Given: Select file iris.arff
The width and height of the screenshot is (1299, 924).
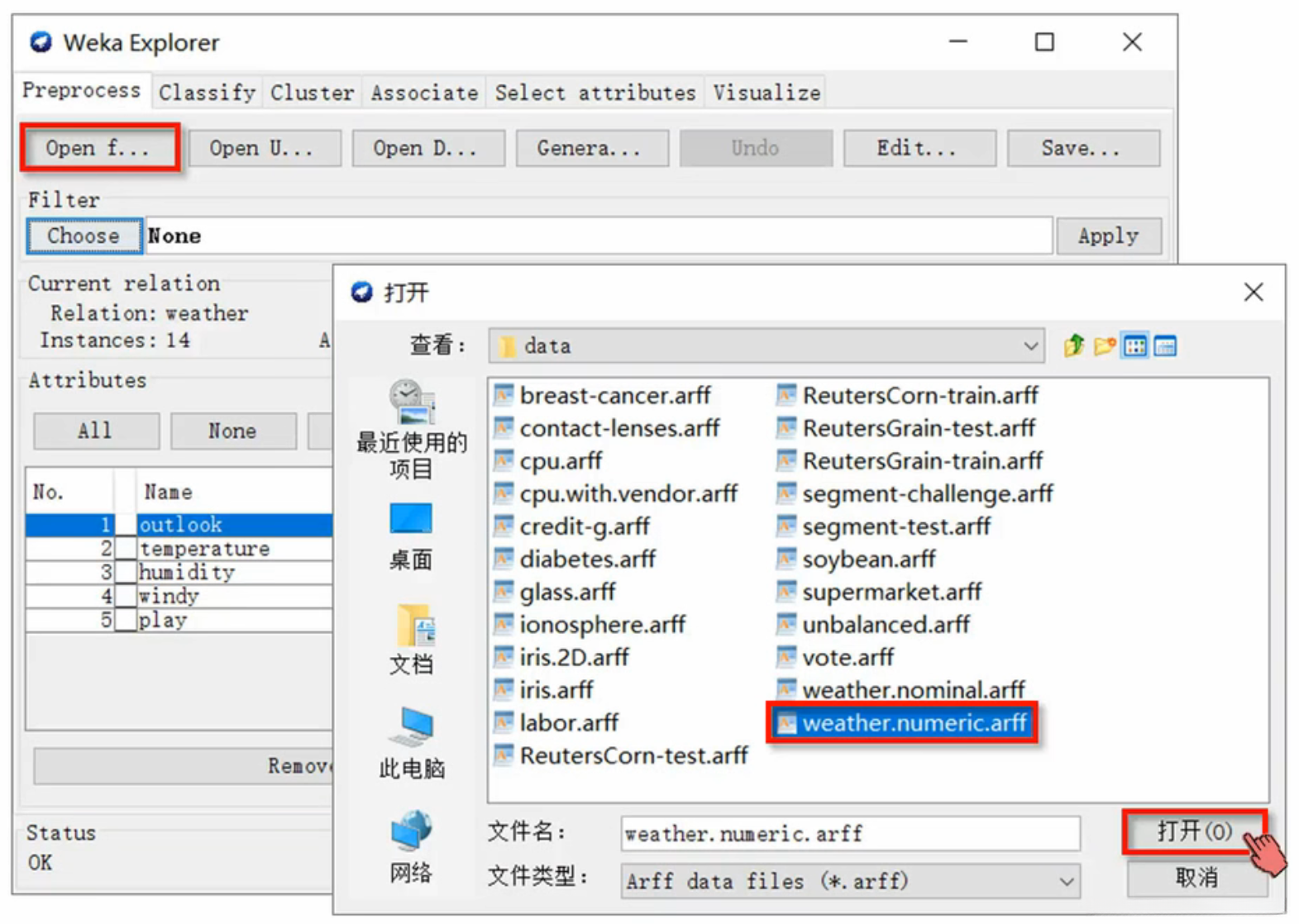Looking at the screenshot, I should (544, 689).
